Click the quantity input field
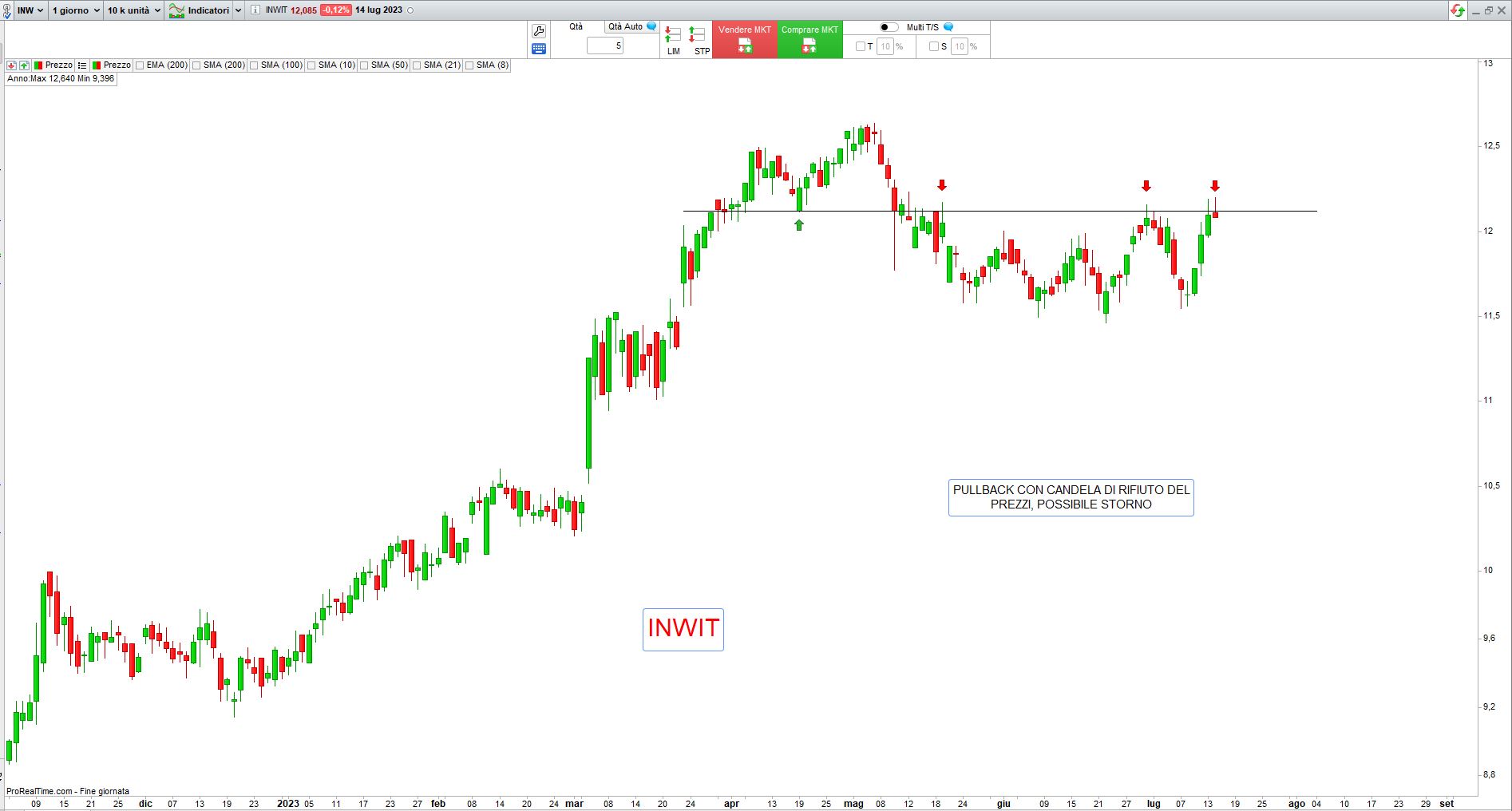1512x811 pixels. (x=604, y=46)
